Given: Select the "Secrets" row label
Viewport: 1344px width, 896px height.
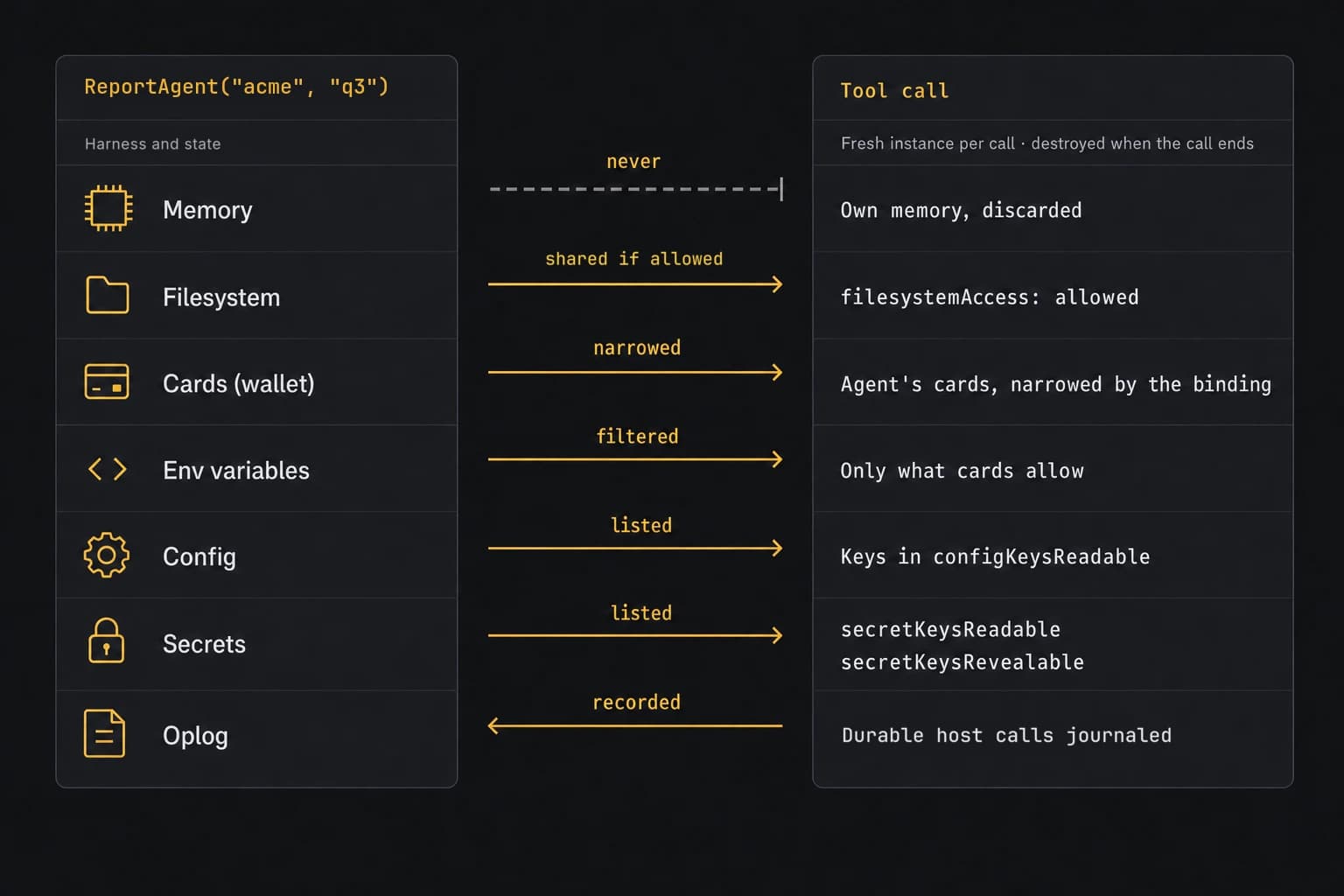Looking at the screenshot, I should pos(204,644).
